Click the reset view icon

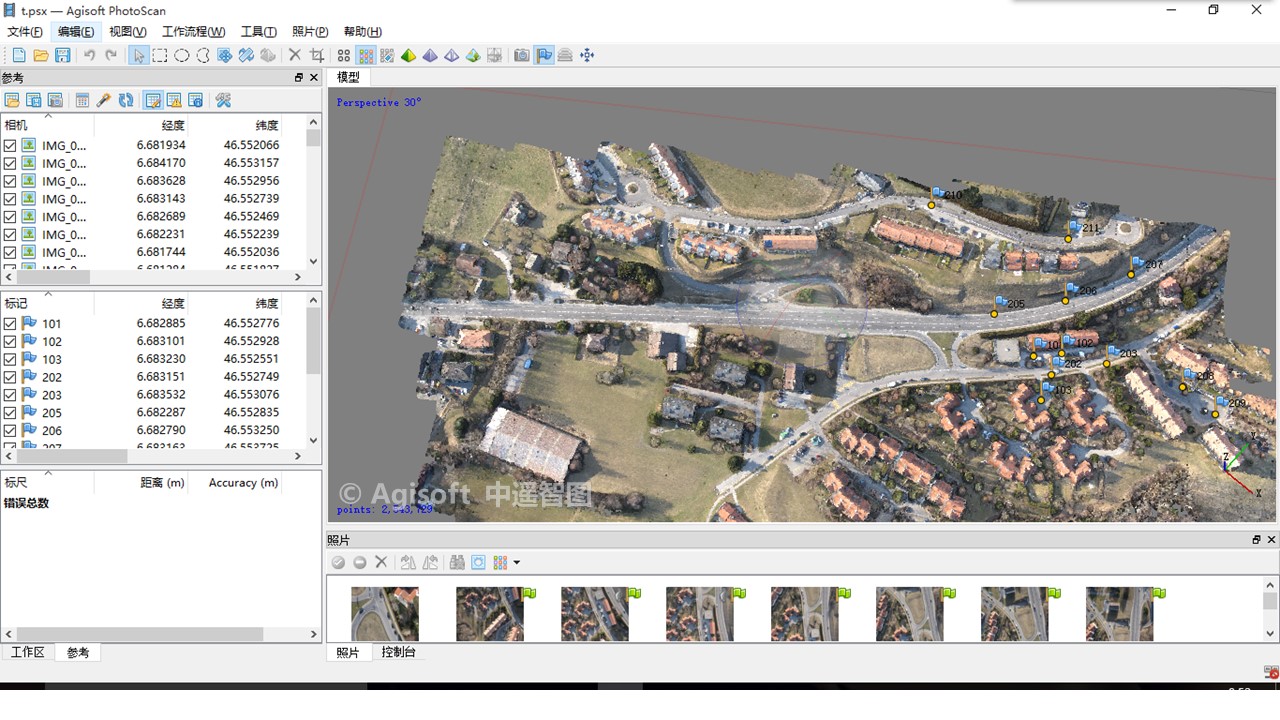click(587, 56)
